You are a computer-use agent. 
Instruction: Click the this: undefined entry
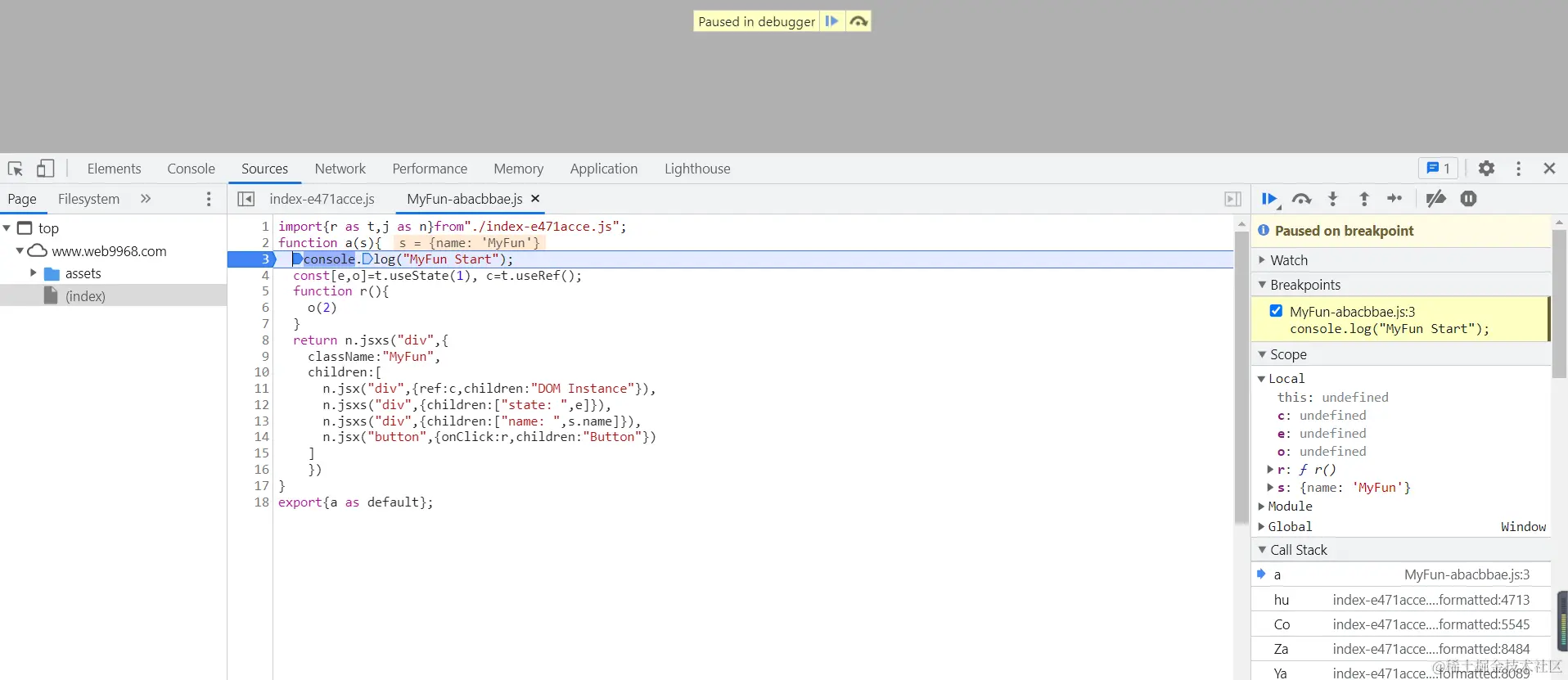pos(1332,398)
